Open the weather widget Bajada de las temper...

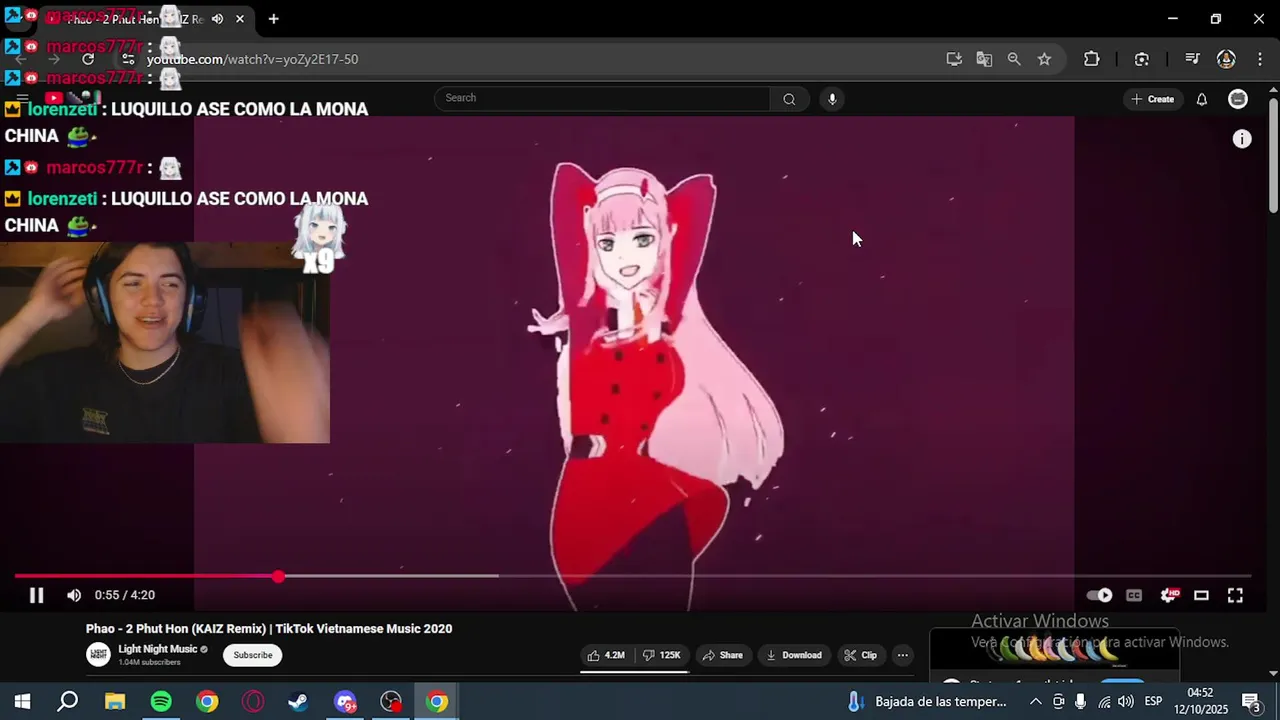927,702
